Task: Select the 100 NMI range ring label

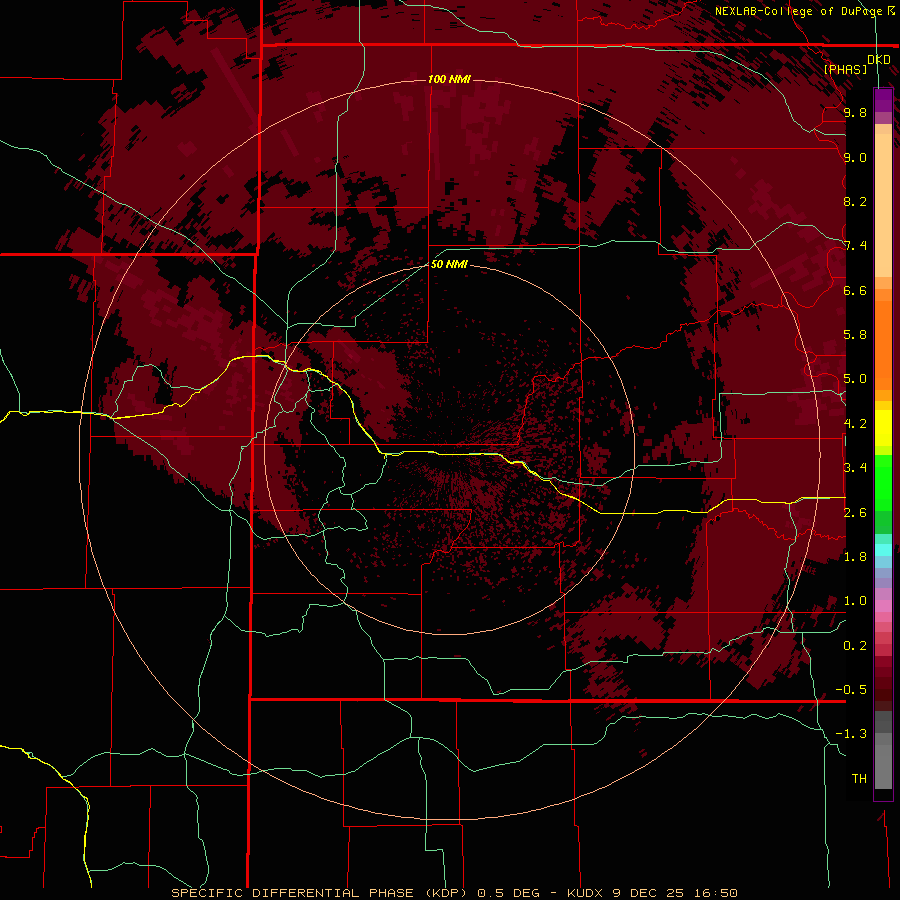Action: [x=449, y=79]
